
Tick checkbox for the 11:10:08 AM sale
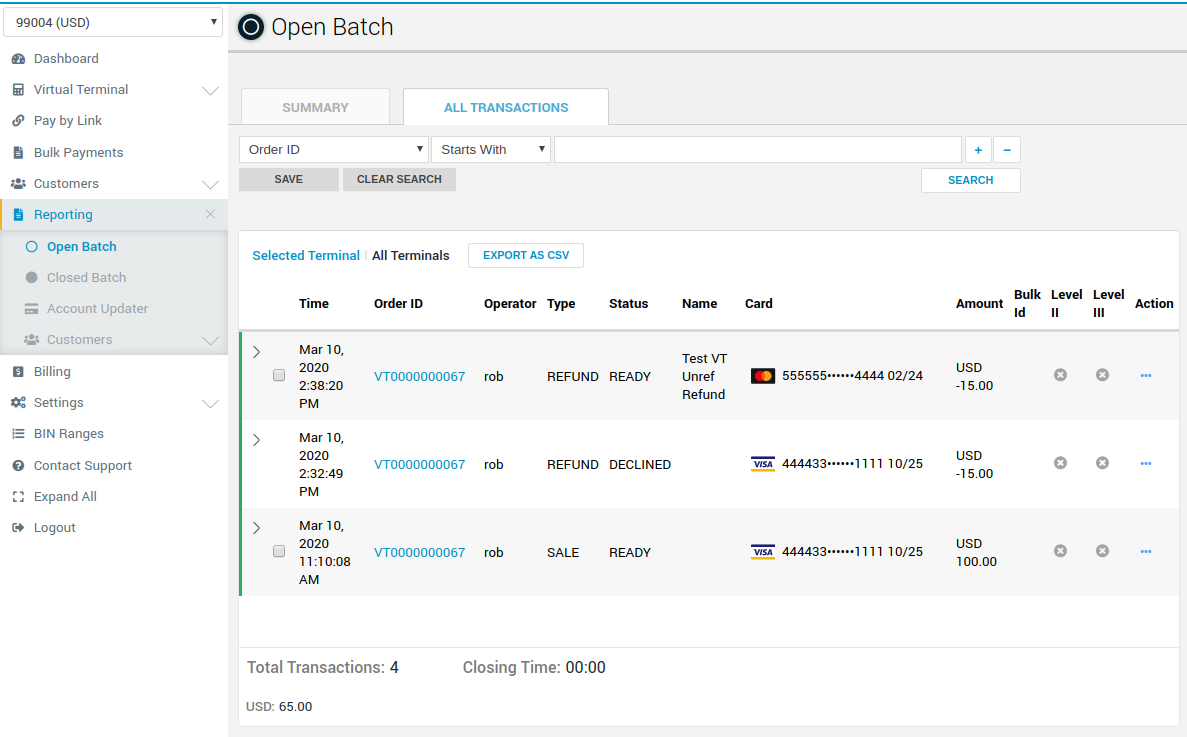pyautogui.click(x=279, y=551)
